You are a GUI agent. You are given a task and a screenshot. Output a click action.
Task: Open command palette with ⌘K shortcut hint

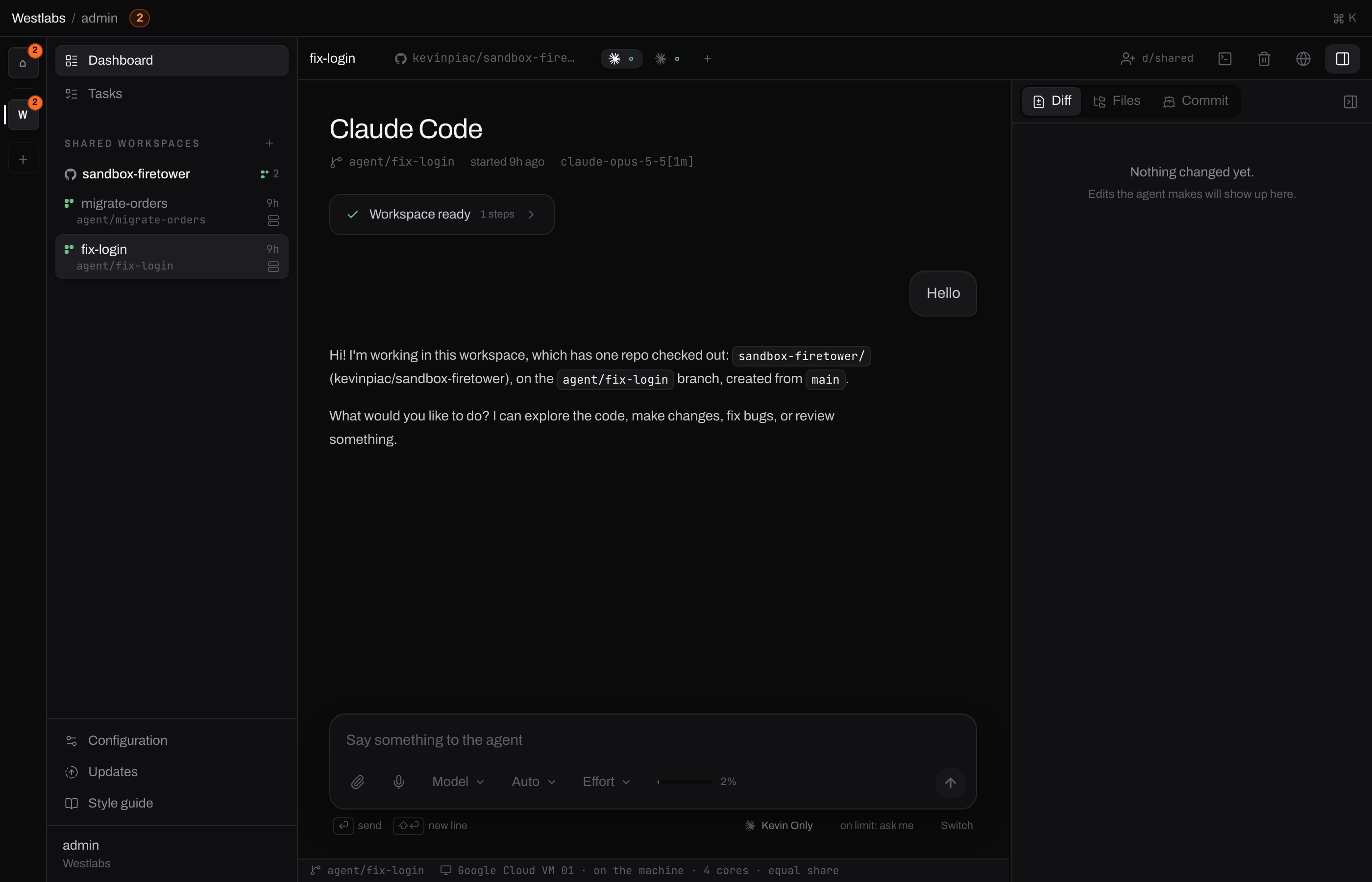pos(1344,18)
